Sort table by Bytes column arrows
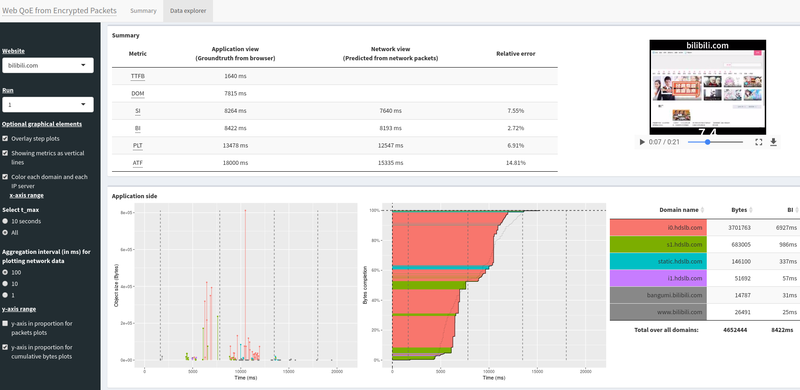 pos(752,210)
